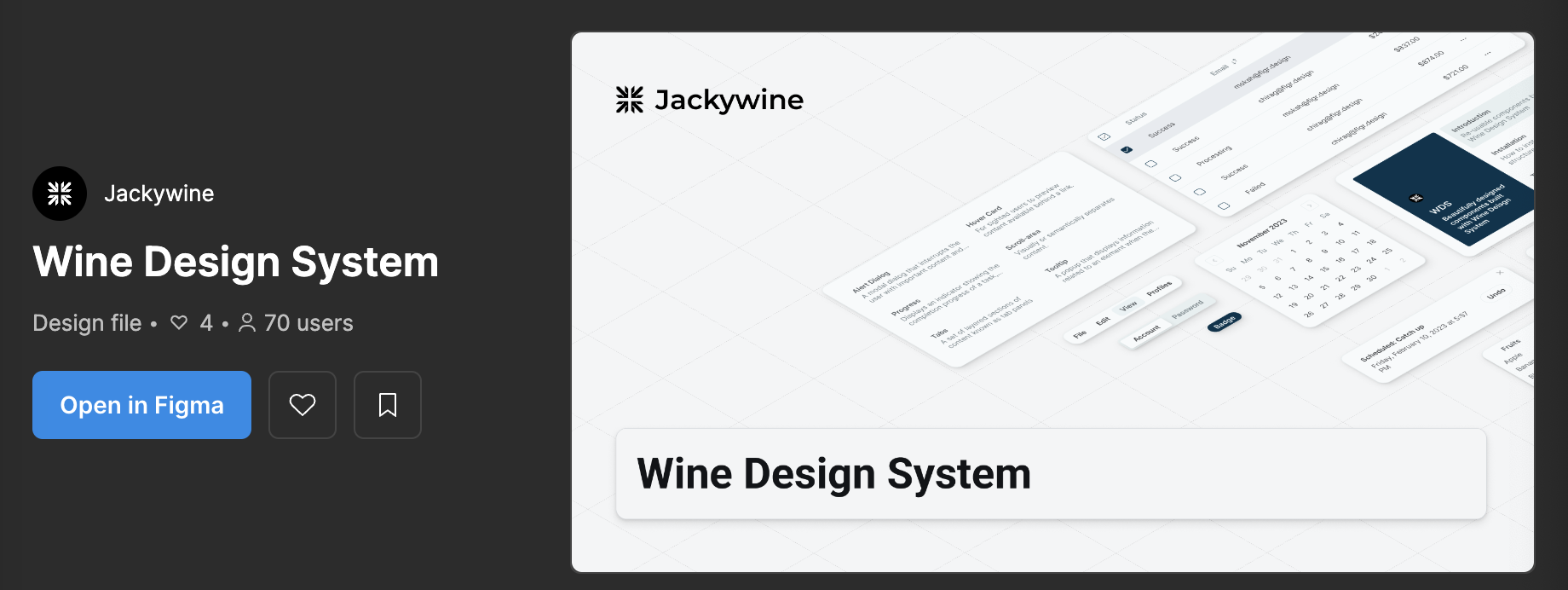Click the Jackywine logo inside the preview

point(709,100)
